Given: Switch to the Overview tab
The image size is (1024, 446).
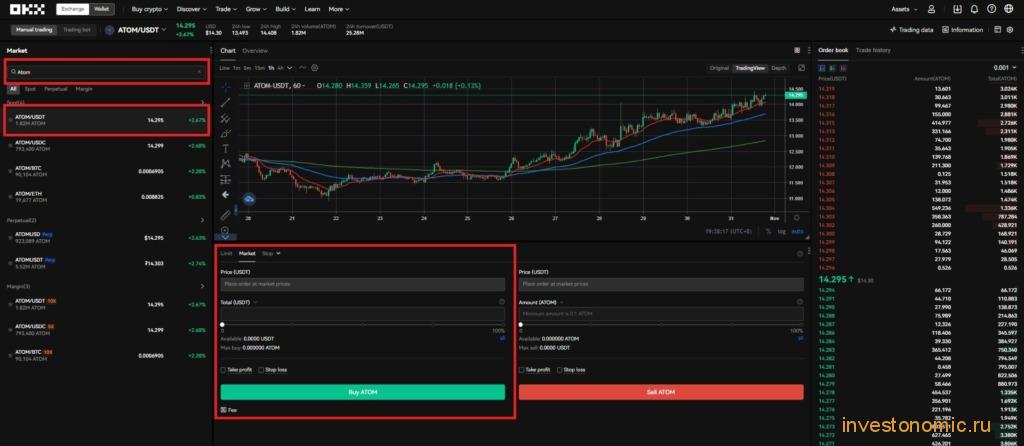Looking at the screenshot, I should (255, 50).
